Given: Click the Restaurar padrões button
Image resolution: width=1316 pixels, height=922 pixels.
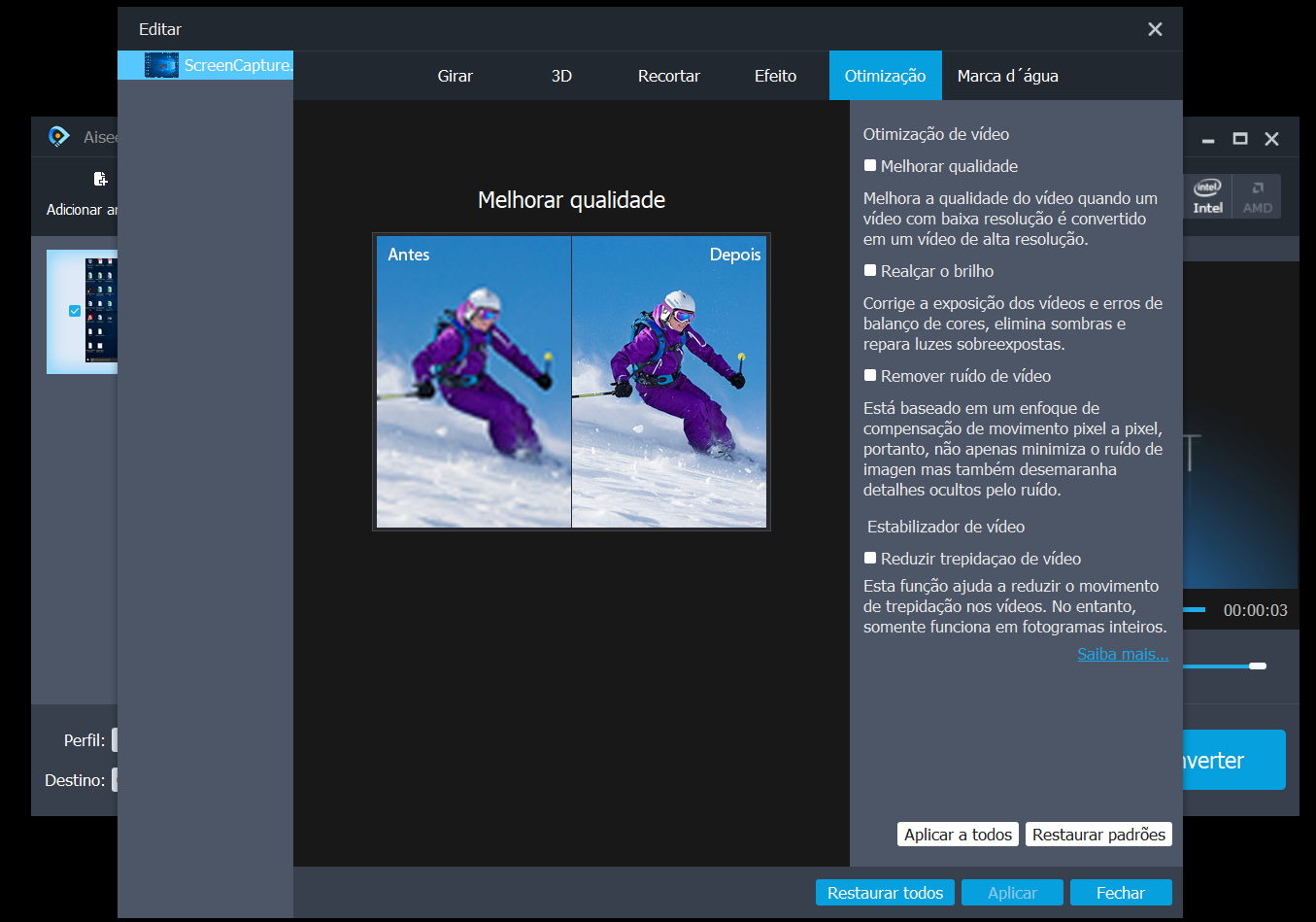Looking at the screenshot, I should [x=1098, y=835].
